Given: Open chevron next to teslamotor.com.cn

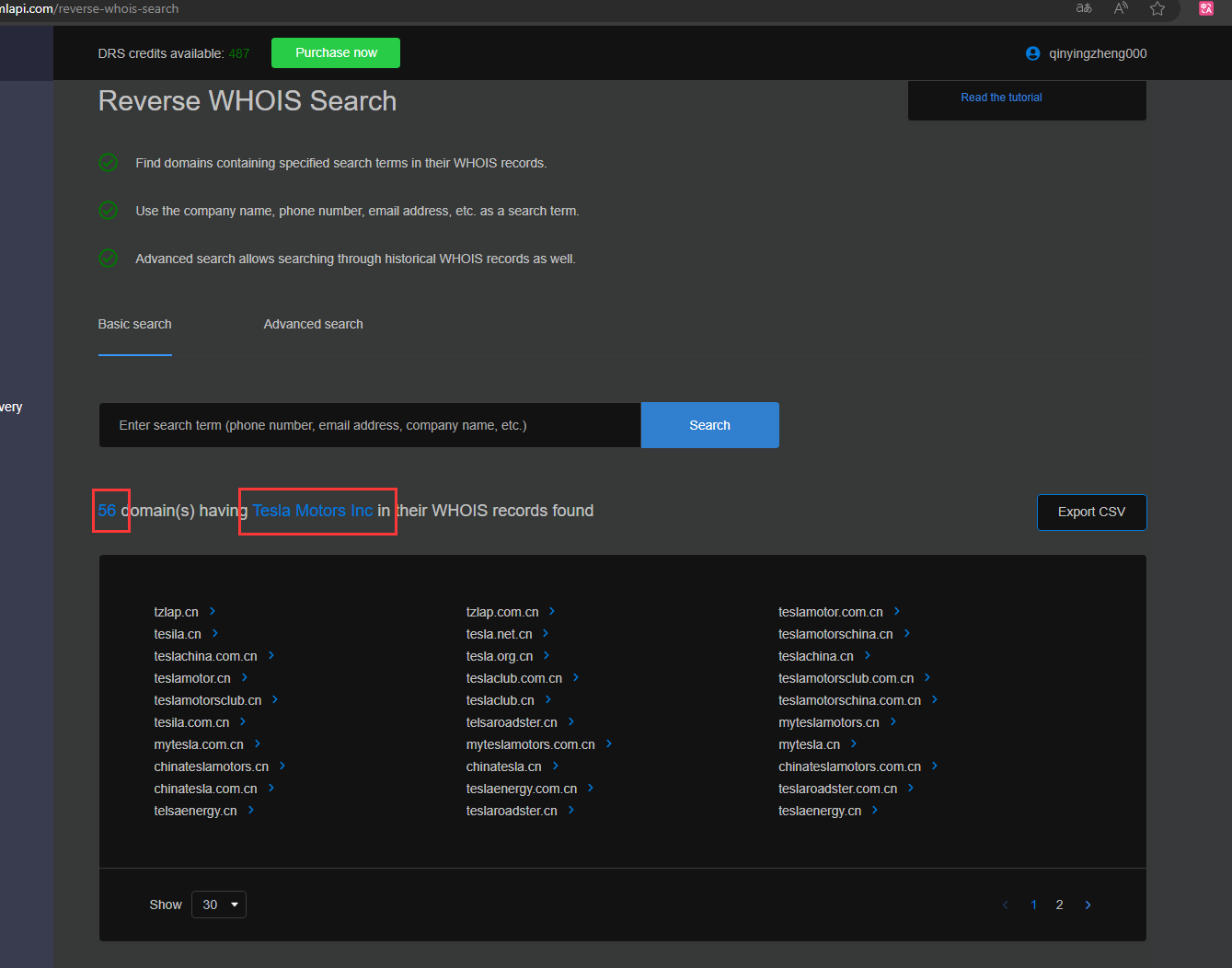Looking at the screenshot, I should (897, 611).
